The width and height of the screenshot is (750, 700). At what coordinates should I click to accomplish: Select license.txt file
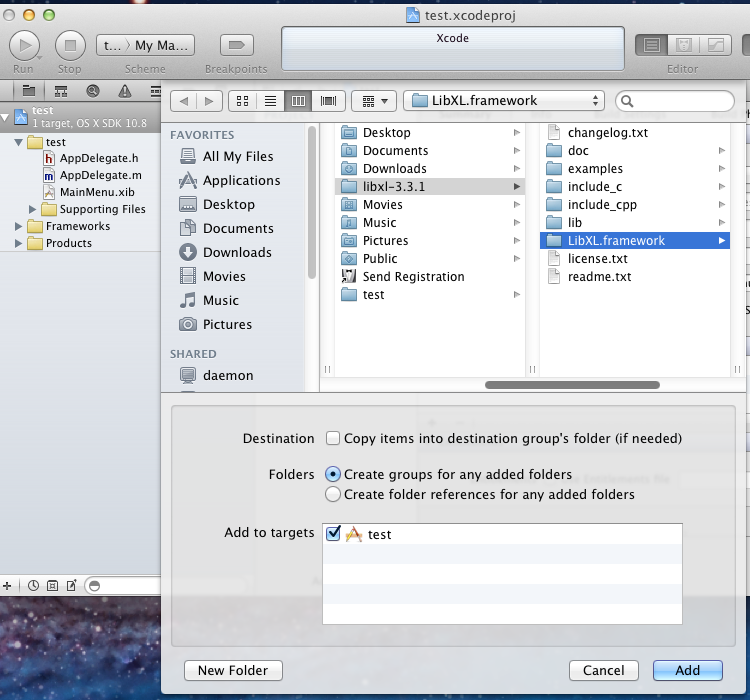point(635,258)
